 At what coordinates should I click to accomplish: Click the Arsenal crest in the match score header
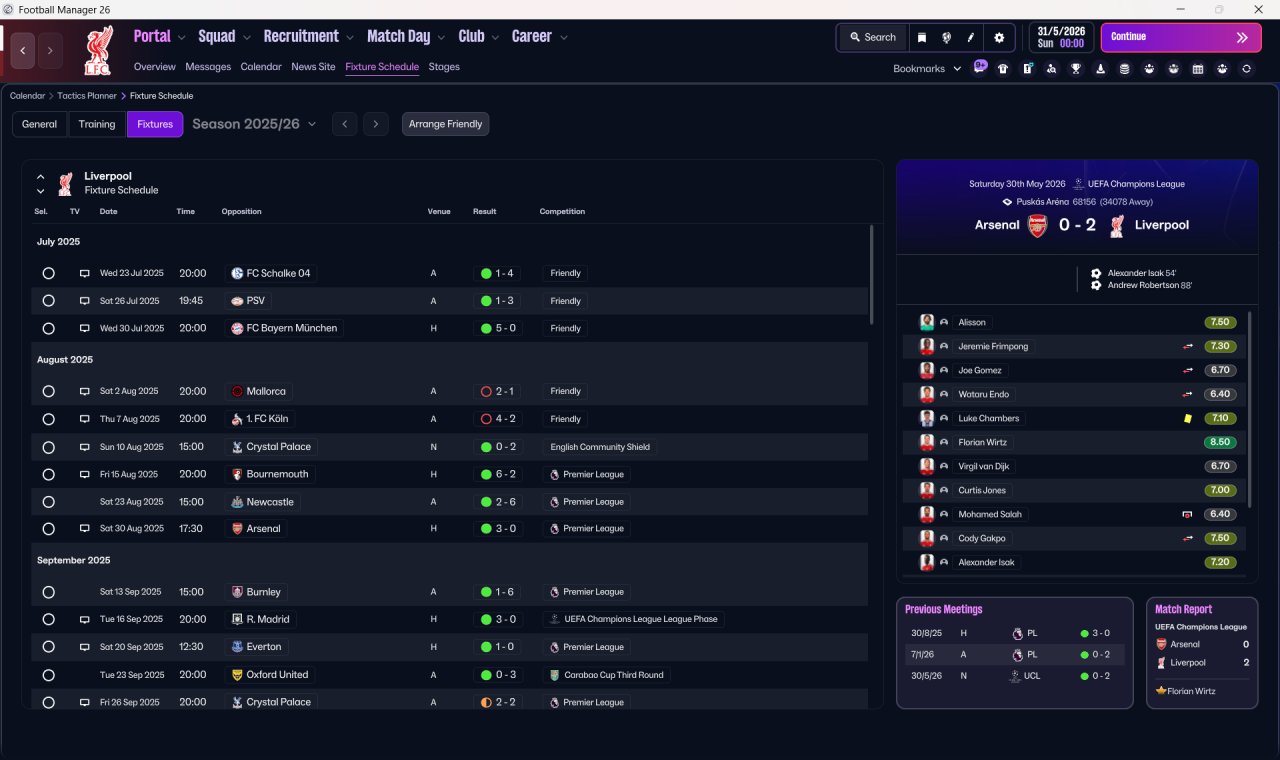click(1038, 225)
